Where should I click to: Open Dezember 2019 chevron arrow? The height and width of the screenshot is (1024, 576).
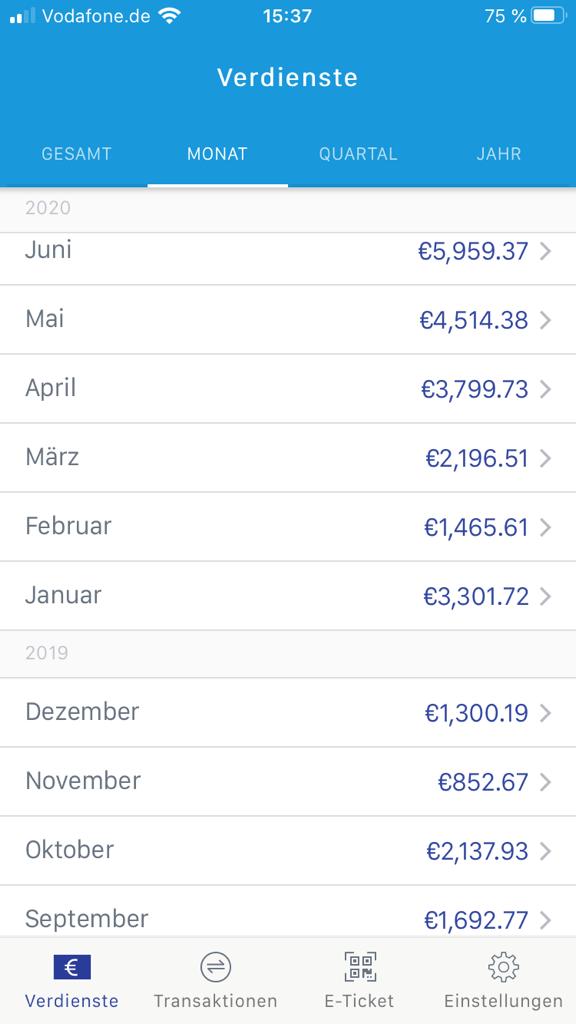[546, 713]
